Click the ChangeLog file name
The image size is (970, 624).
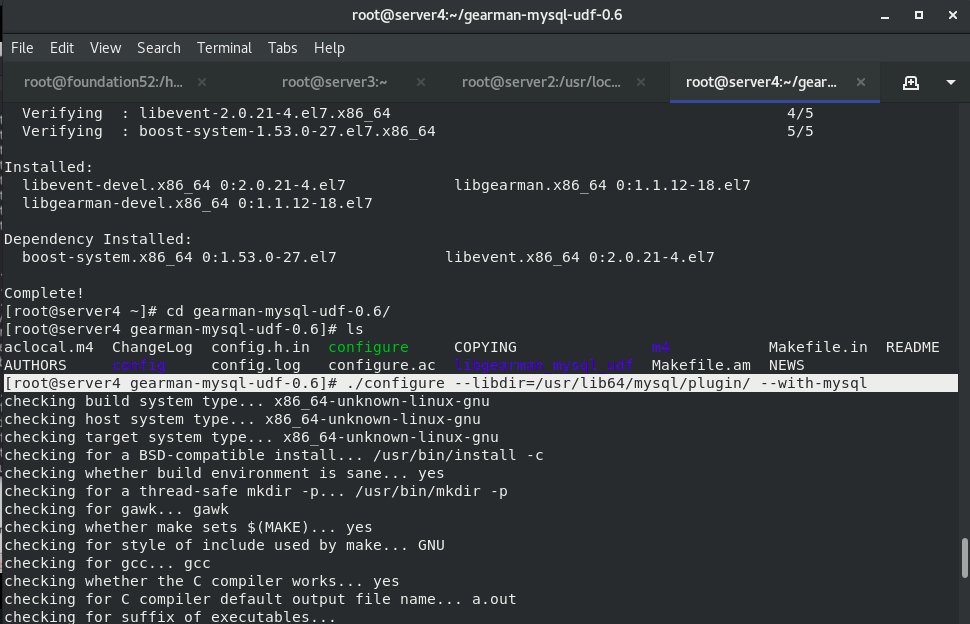click(152, 348)
